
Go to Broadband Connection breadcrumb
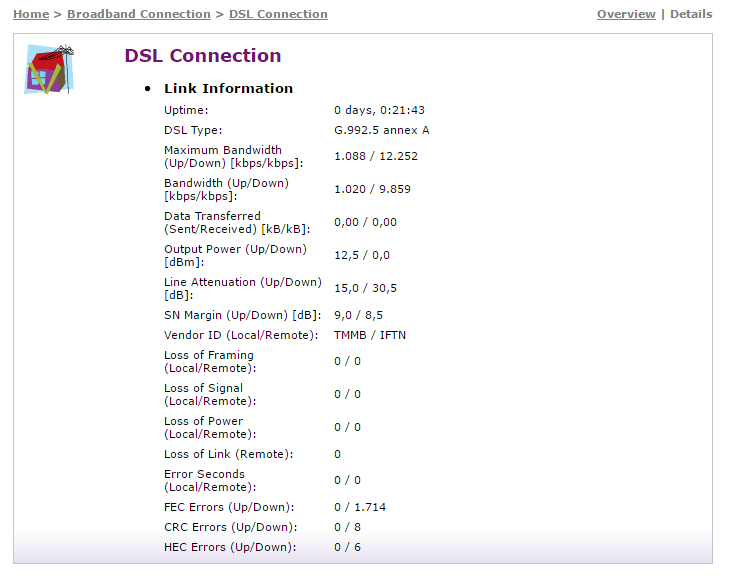point(139,14)
